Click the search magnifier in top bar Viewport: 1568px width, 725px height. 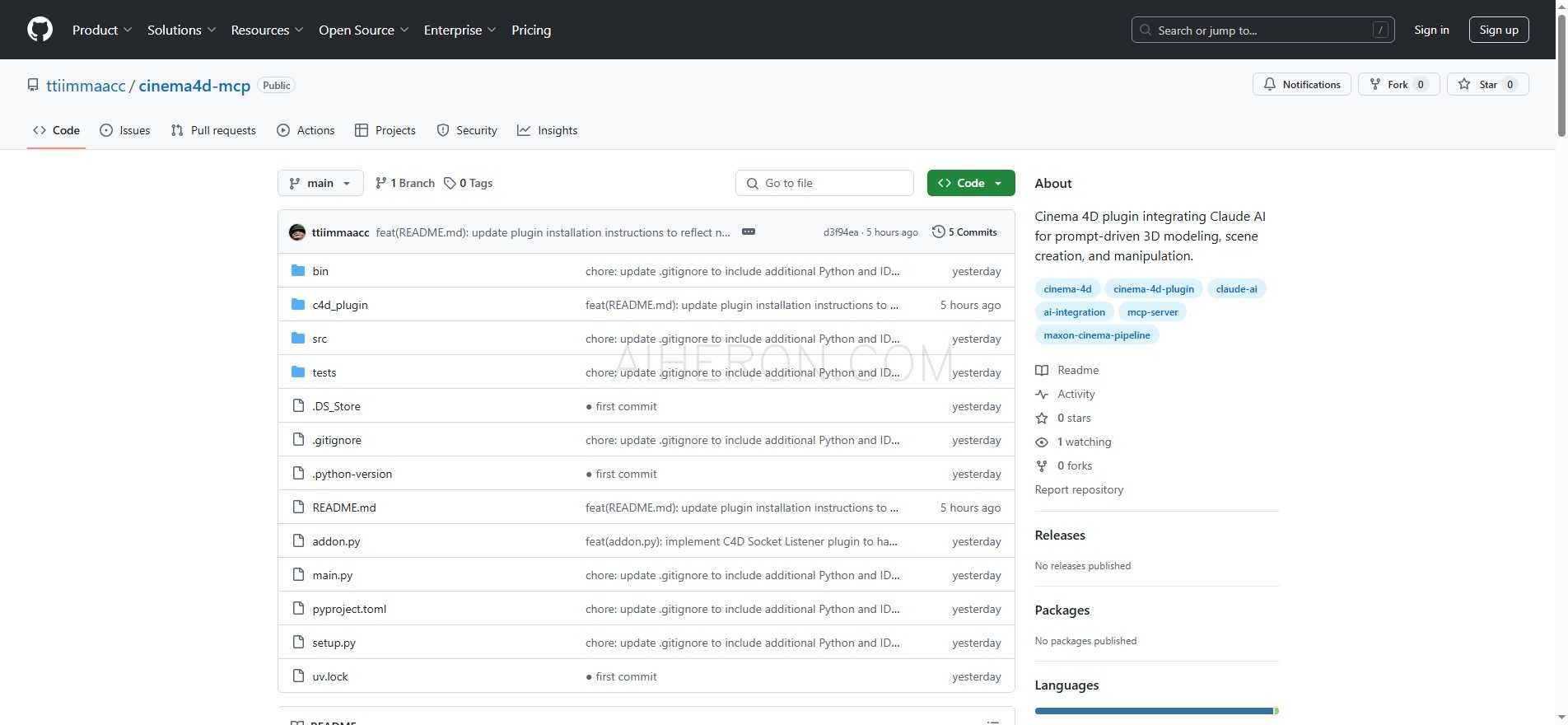(1146, 30)
